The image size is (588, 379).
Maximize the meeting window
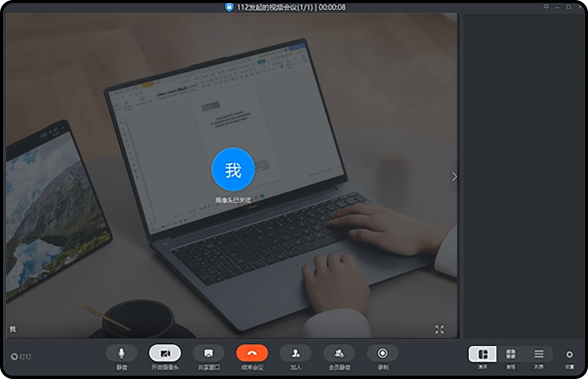[568, 7]
